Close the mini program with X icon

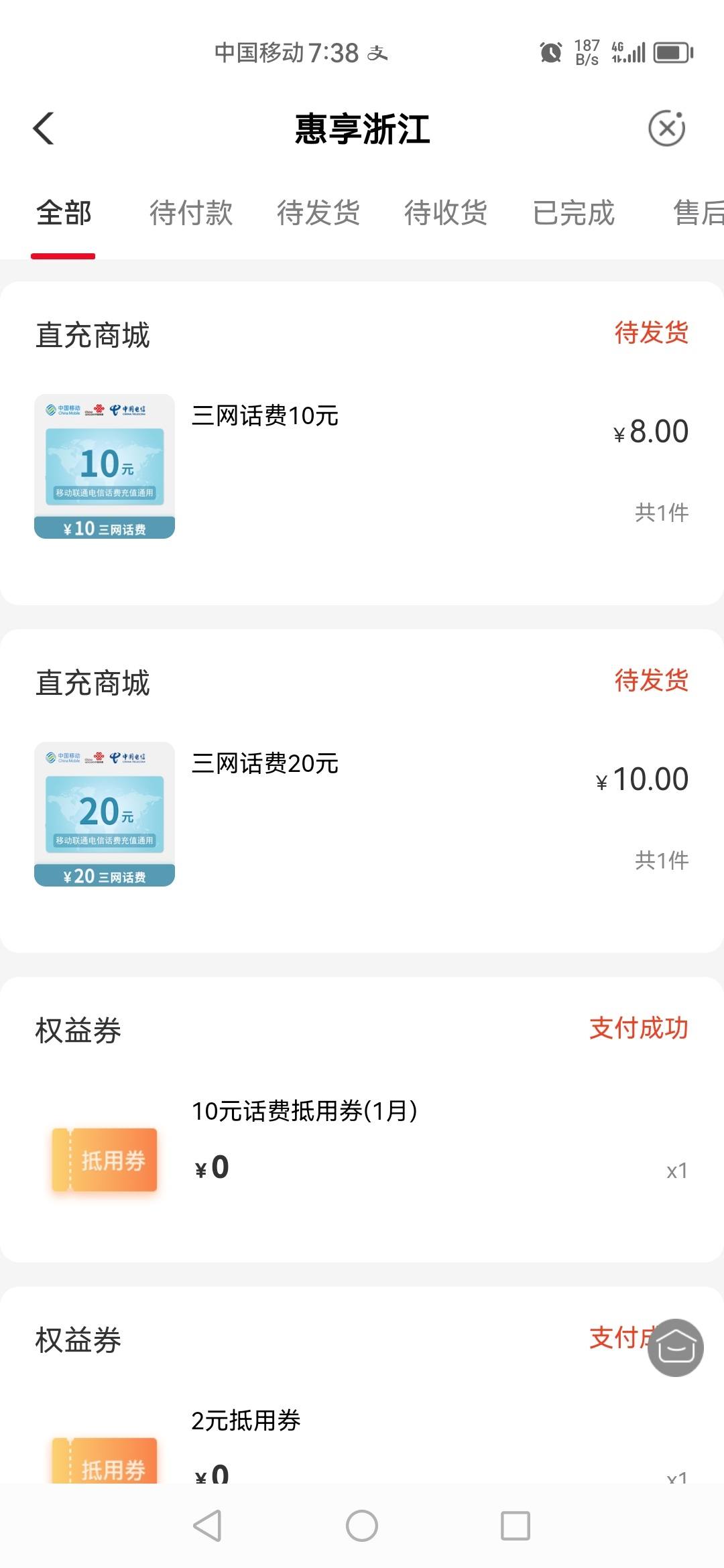point(667,128)
